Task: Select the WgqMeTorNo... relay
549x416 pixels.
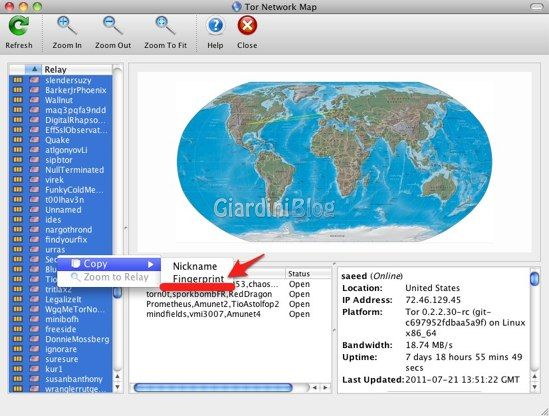Action: point(75,310)
